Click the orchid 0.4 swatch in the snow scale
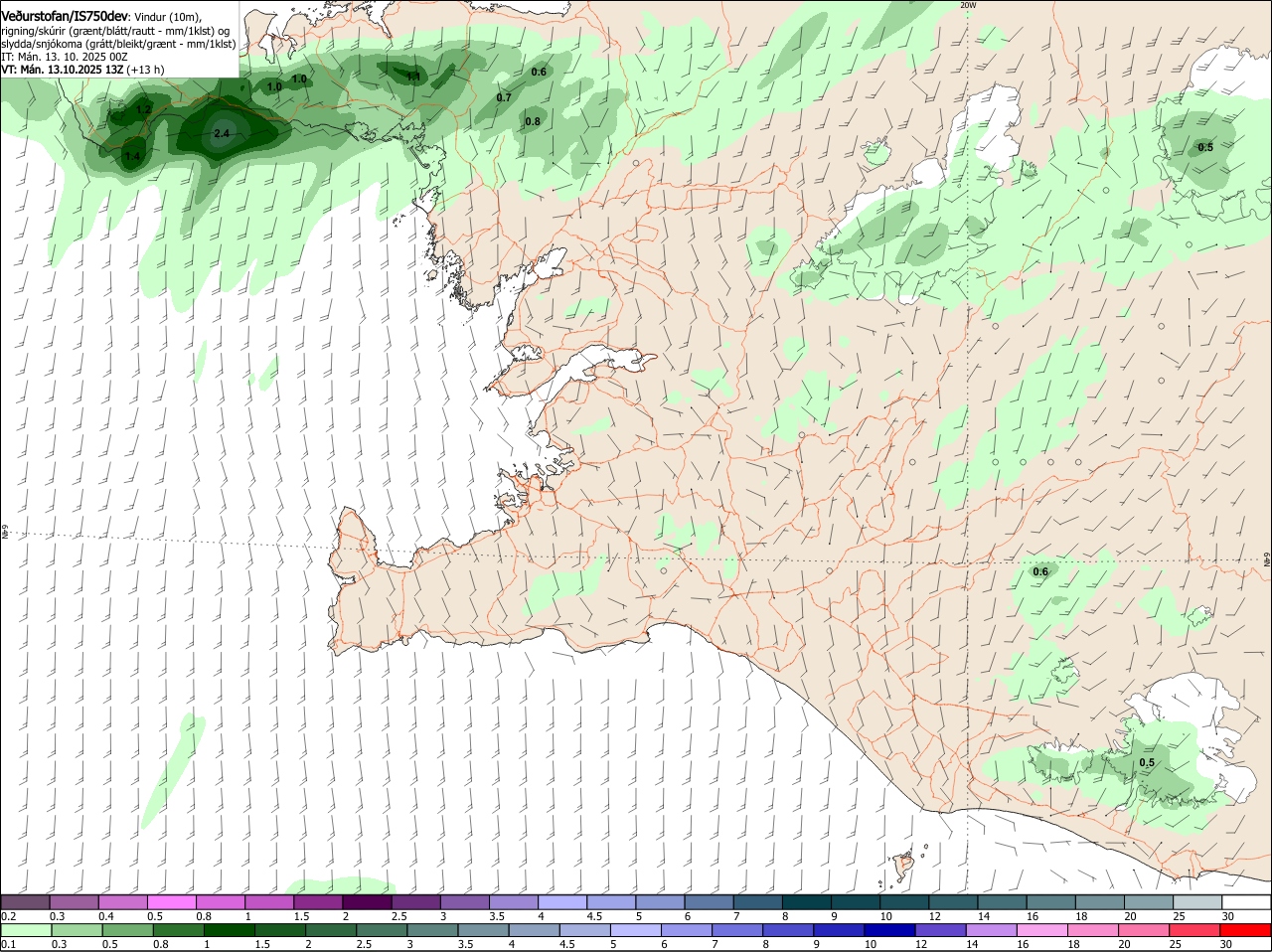 click(x=123, y=901)
